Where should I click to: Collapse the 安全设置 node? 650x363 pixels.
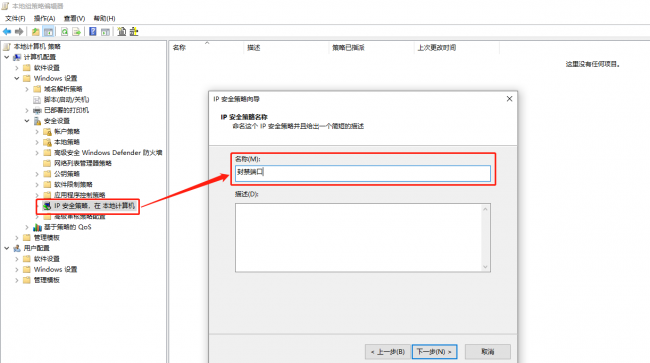(x=27, y=121)
